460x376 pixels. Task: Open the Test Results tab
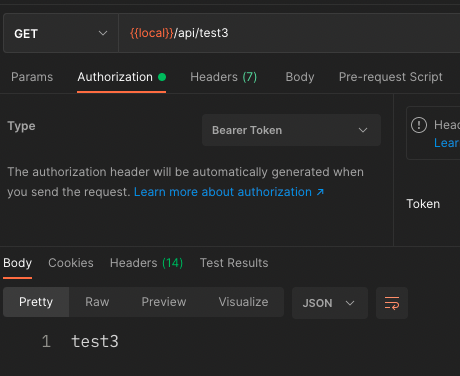[x=234, y=263]
